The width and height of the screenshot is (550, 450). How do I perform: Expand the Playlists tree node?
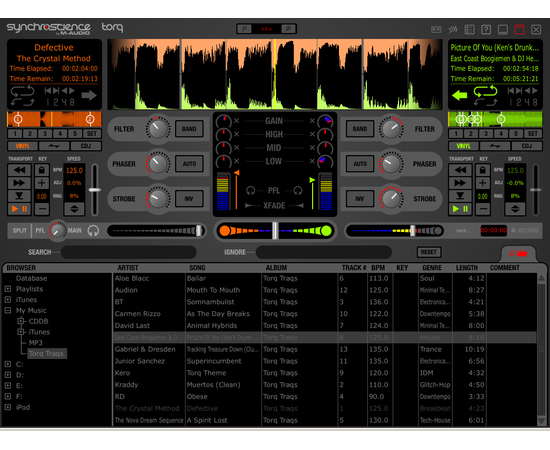coord(8,289)
